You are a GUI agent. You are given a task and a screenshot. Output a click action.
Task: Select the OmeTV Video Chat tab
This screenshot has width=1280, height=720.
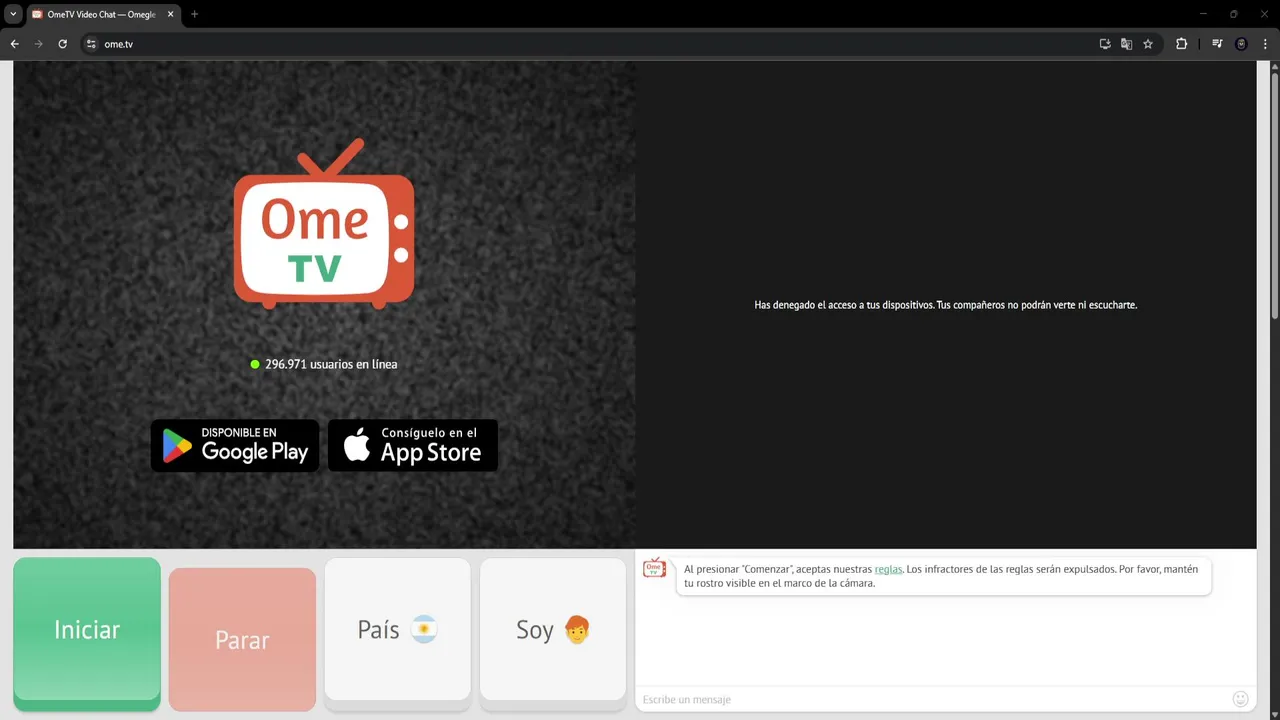(x=103, y=15)
